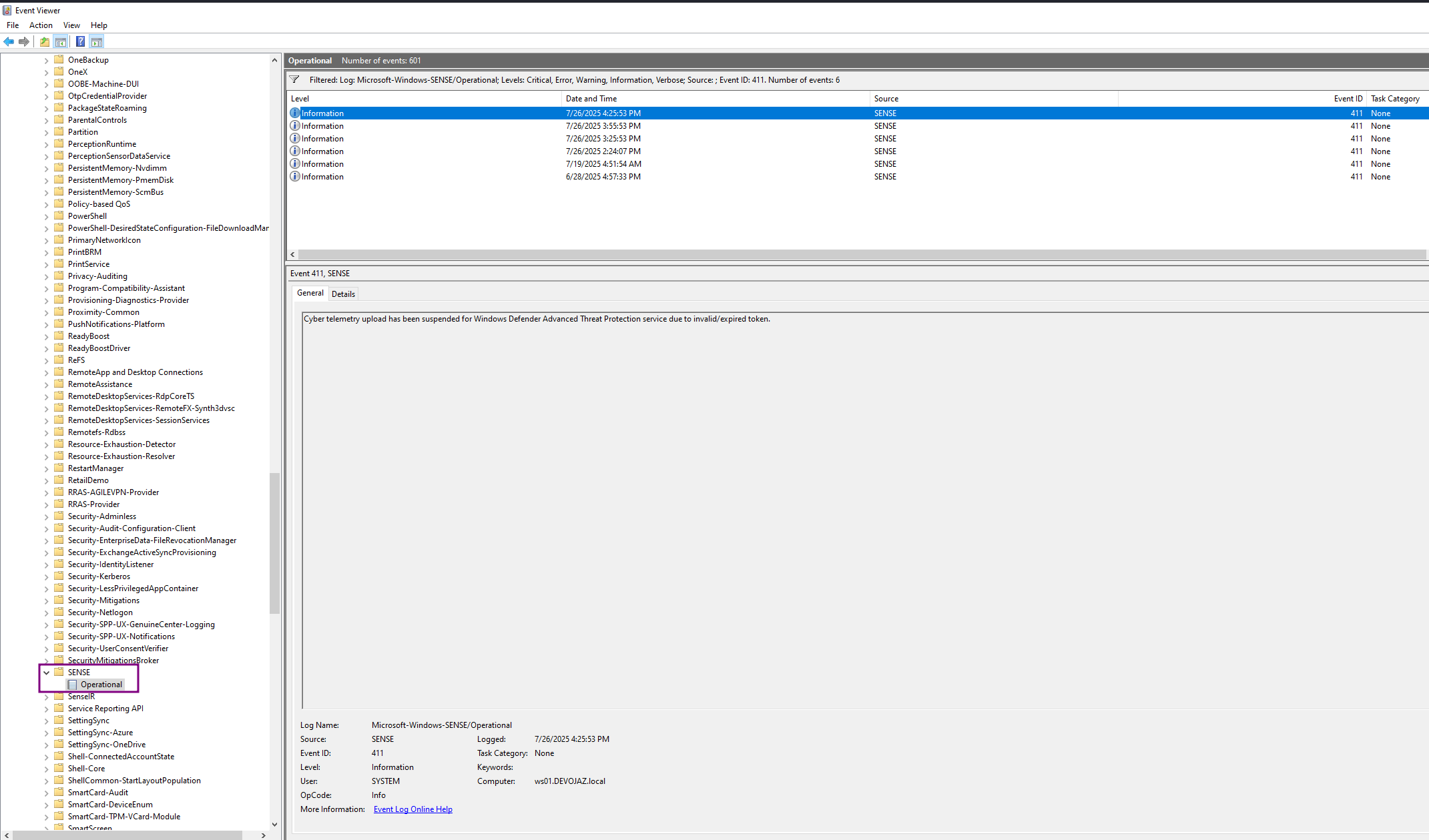Open the View menu
1429x840 pixels.
pos(71,25)
